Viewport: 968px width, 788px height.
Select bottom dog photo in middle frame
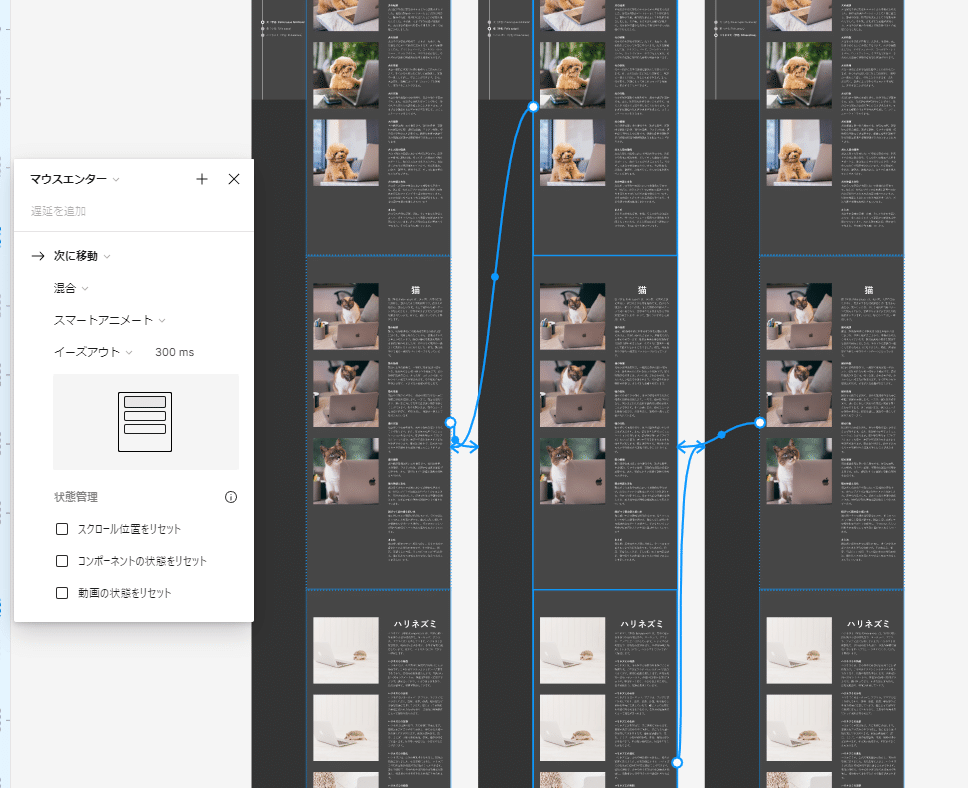click(572, 153)
